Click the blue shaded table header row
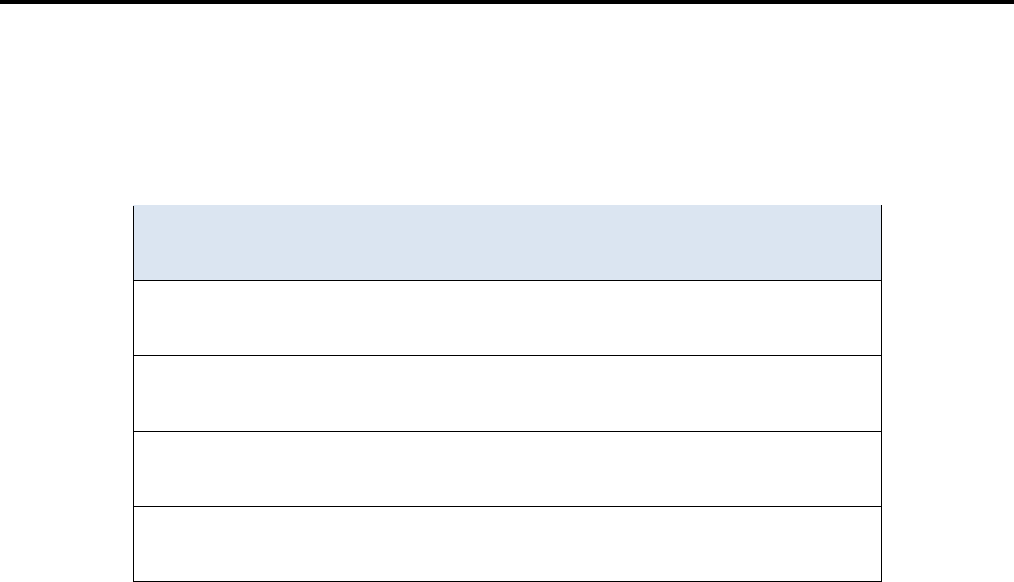This screenshot has height=582, width=1014. pos(507,242)
